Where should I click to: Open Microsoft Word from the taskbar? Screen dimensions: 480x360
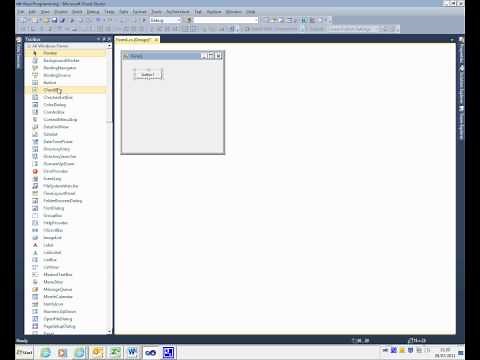133,352
